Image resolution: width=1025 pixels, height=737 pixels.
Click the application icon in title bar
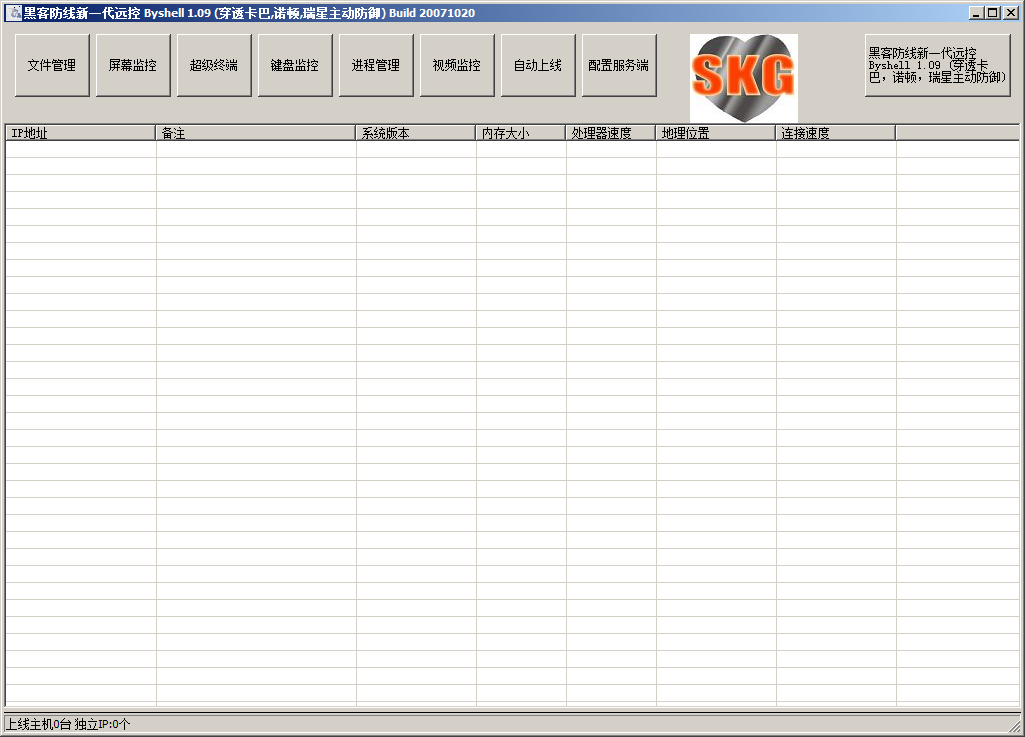(x=14, y=13)
